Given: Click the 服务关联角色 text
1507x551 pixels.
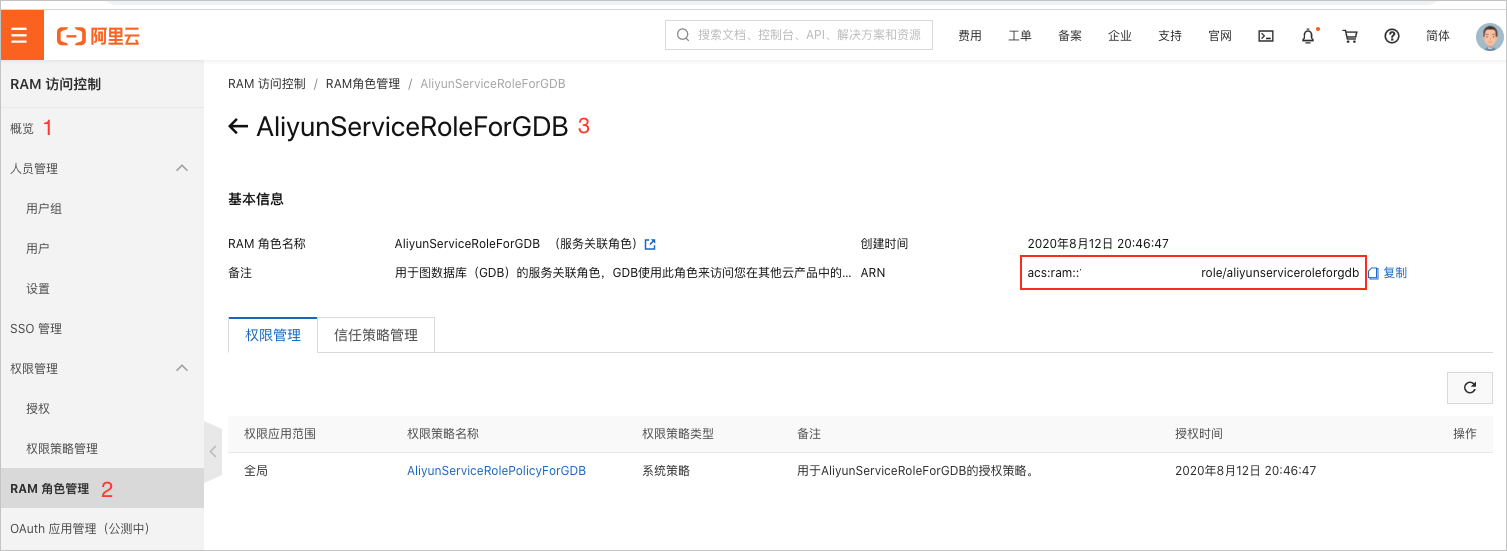Looking at the screenshot, I should tap(598, 244).
